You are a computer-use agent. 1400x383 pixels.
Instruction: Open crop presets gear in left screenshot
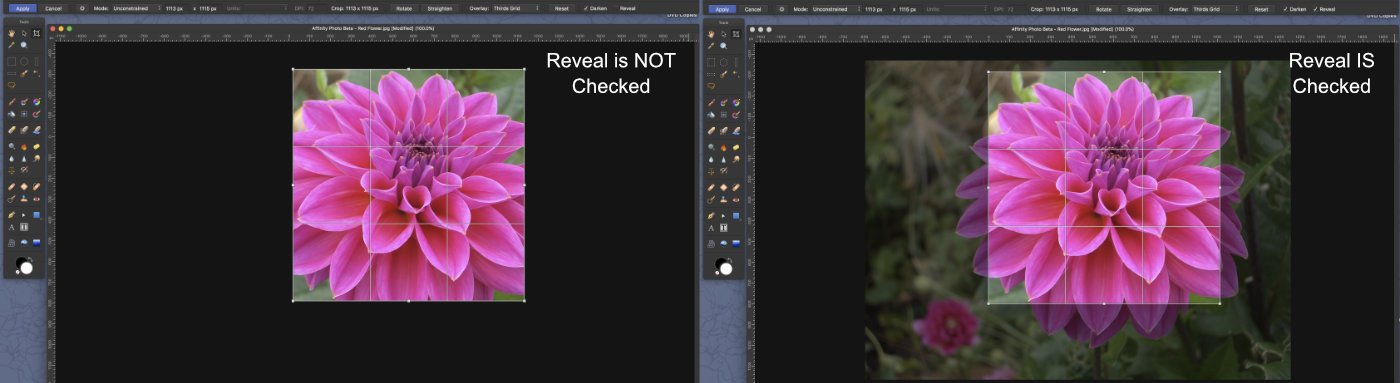point(82,8)
